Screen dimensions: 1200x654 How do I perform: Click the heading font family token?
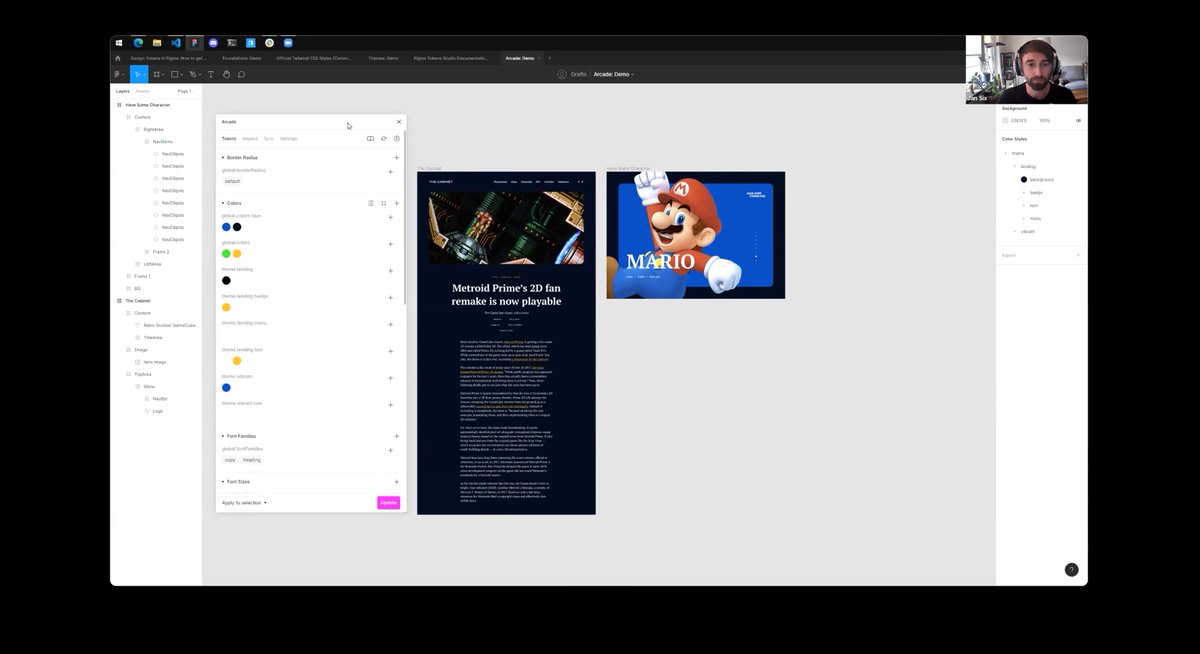point(252,460)
